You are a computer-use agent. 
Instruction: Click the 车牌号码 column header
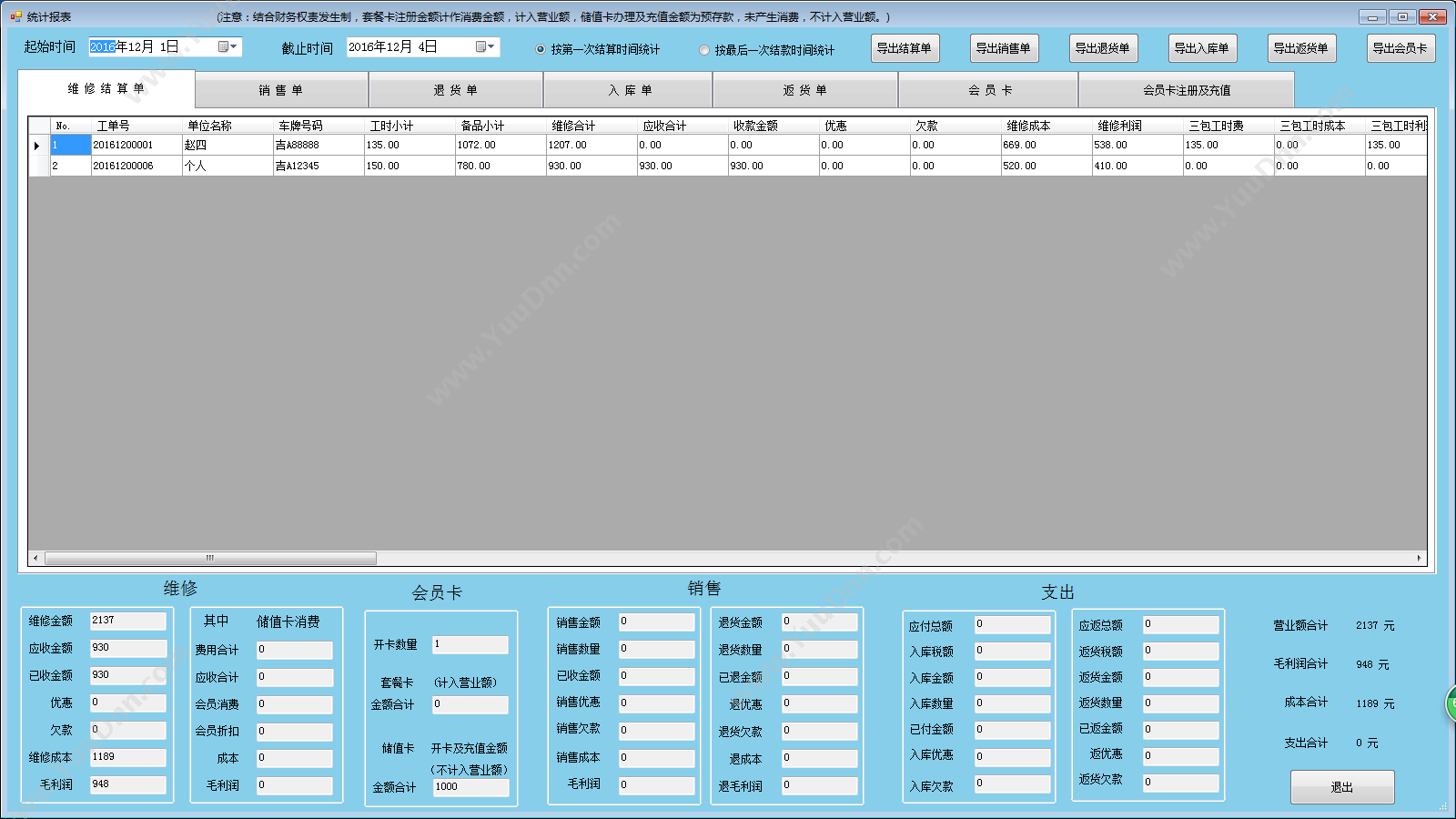click(318, 126)
